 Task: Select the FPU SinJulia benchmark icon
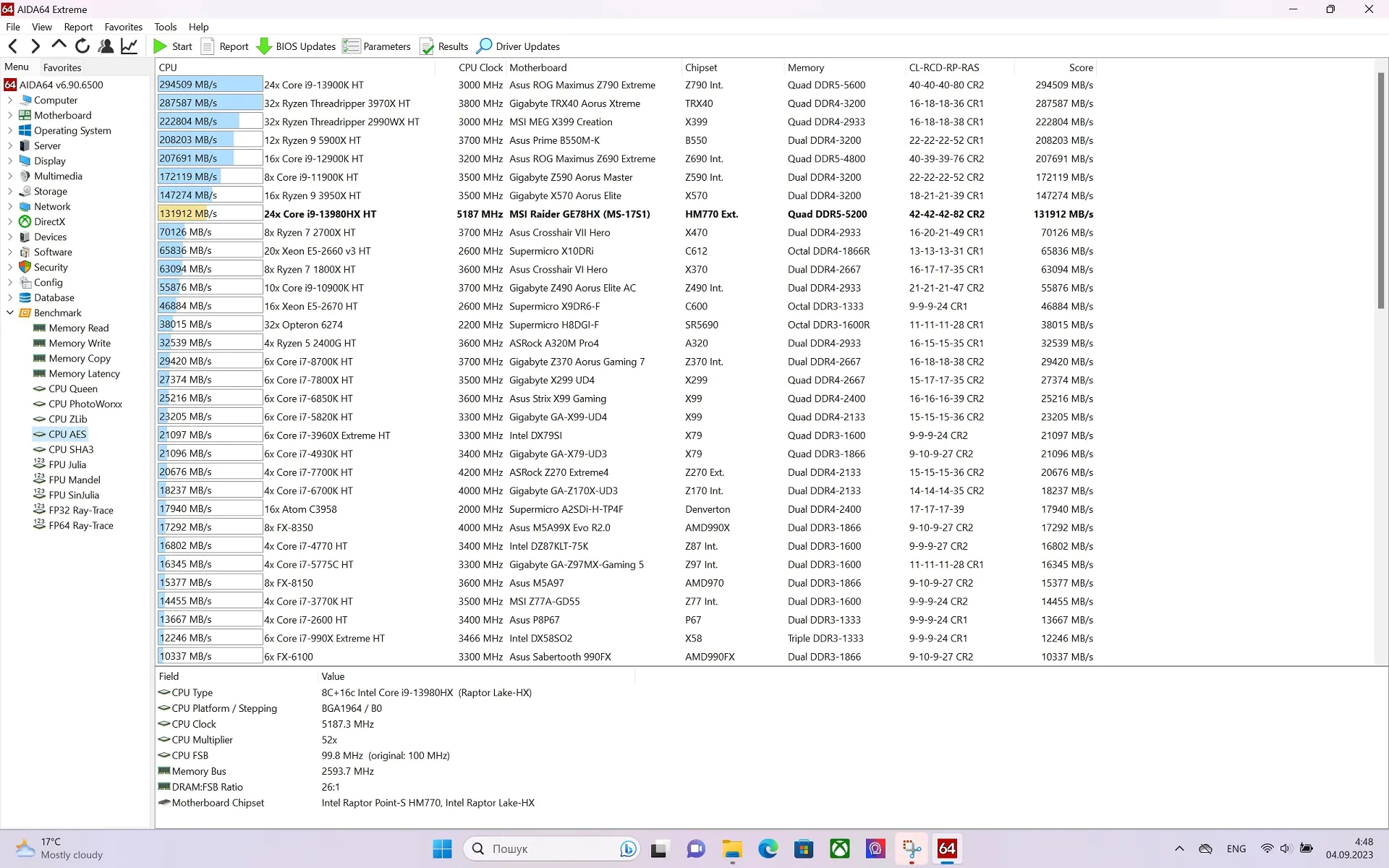[x=40, y=495]
